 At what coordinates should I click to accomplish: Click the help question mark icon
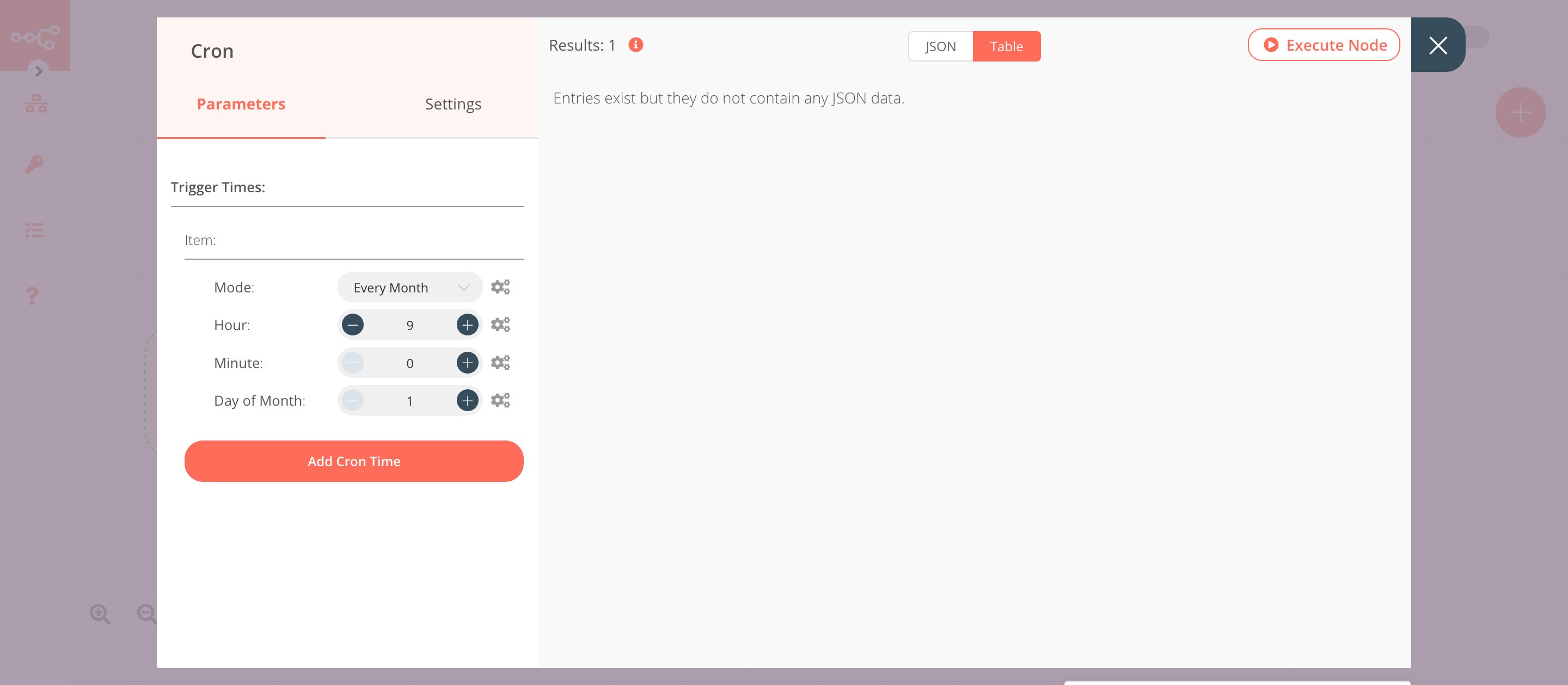32,296
